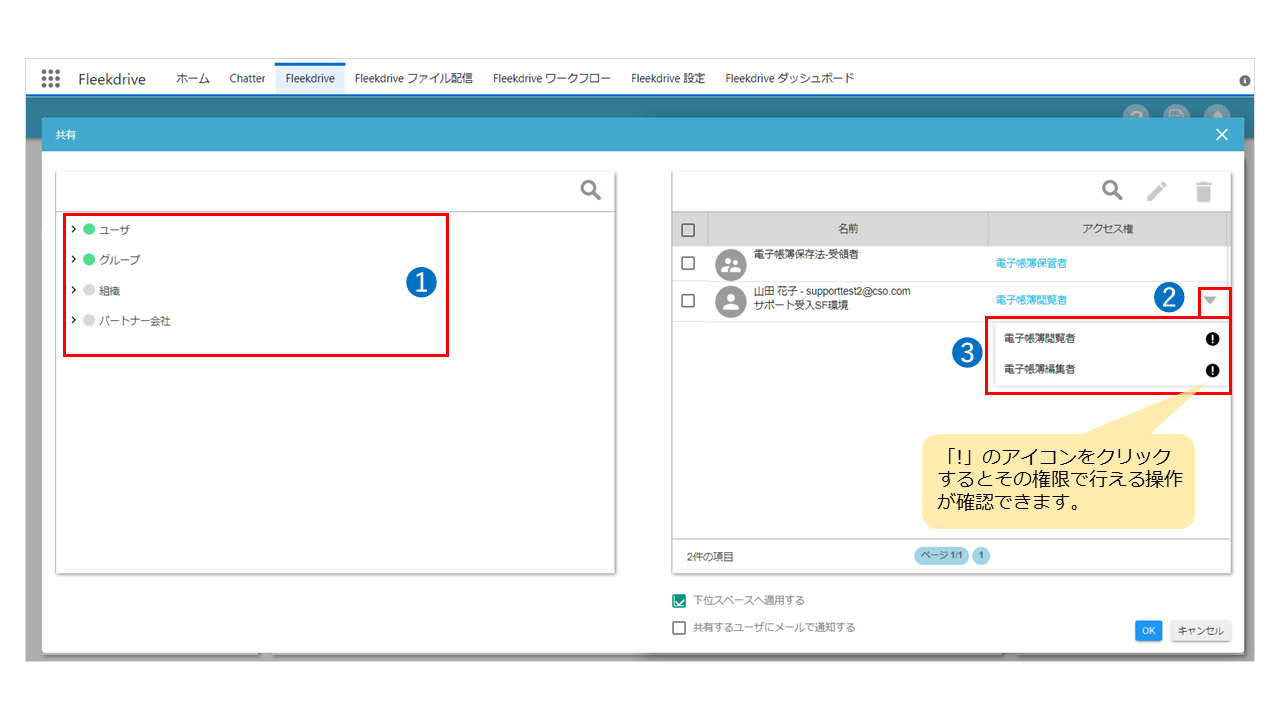Select 電子帳簿編集者 from dropdown list

click(x=1040, y=370)
